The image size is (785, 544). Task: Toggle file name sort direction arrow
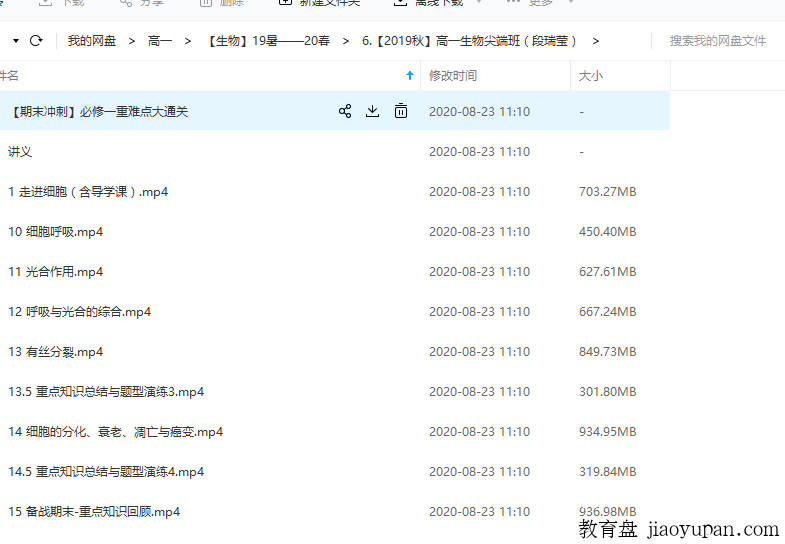click(410, 76)
